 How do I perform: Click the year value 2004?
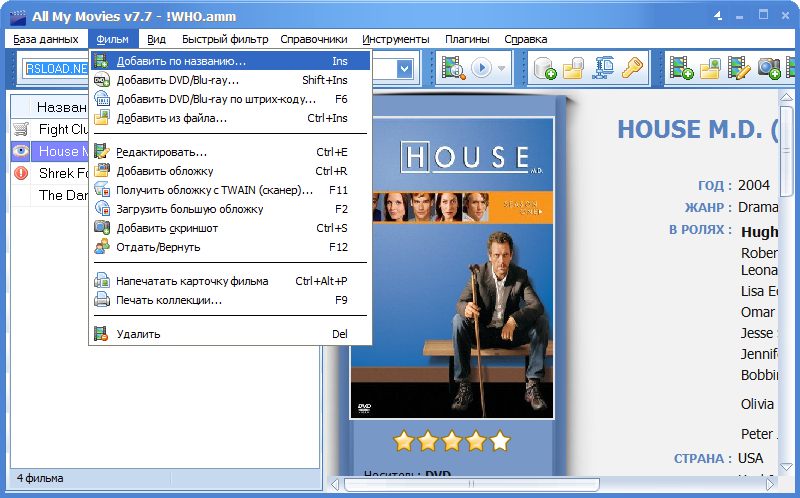click(x=754, y=185)
